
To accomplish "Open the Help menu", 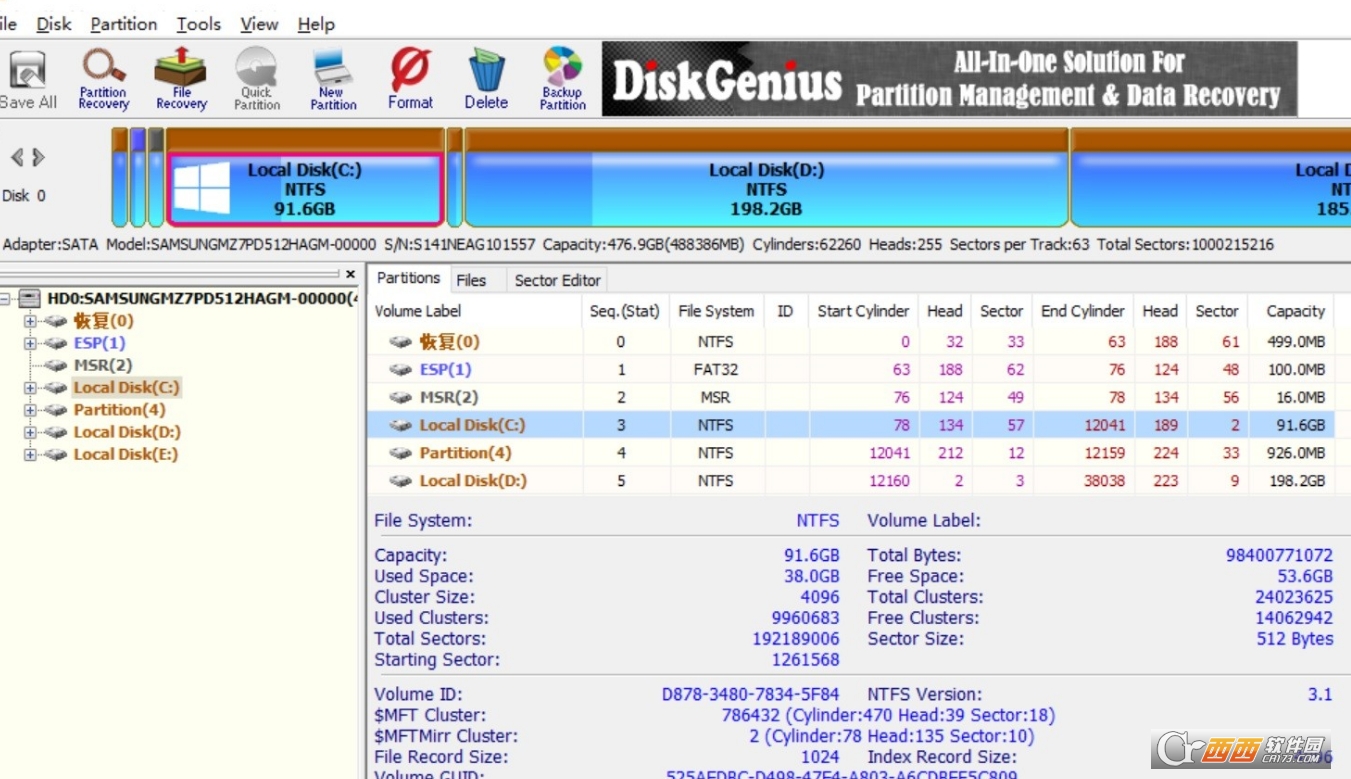I will pos(316,24).
